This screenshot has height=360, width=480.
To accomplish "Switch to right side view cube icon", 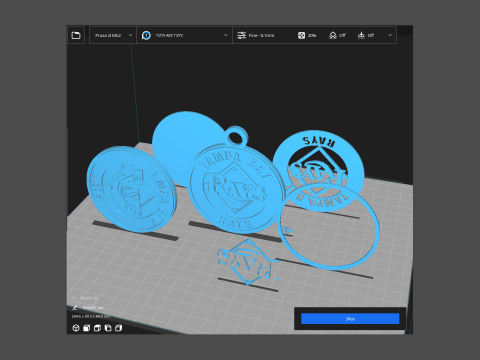I will [118, 328].
